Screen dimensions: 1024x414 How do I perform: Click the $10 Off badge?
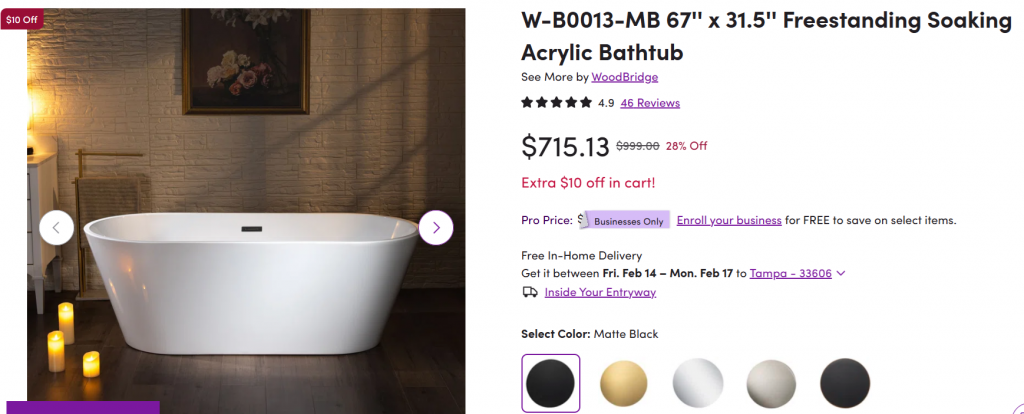pos(22,19)
